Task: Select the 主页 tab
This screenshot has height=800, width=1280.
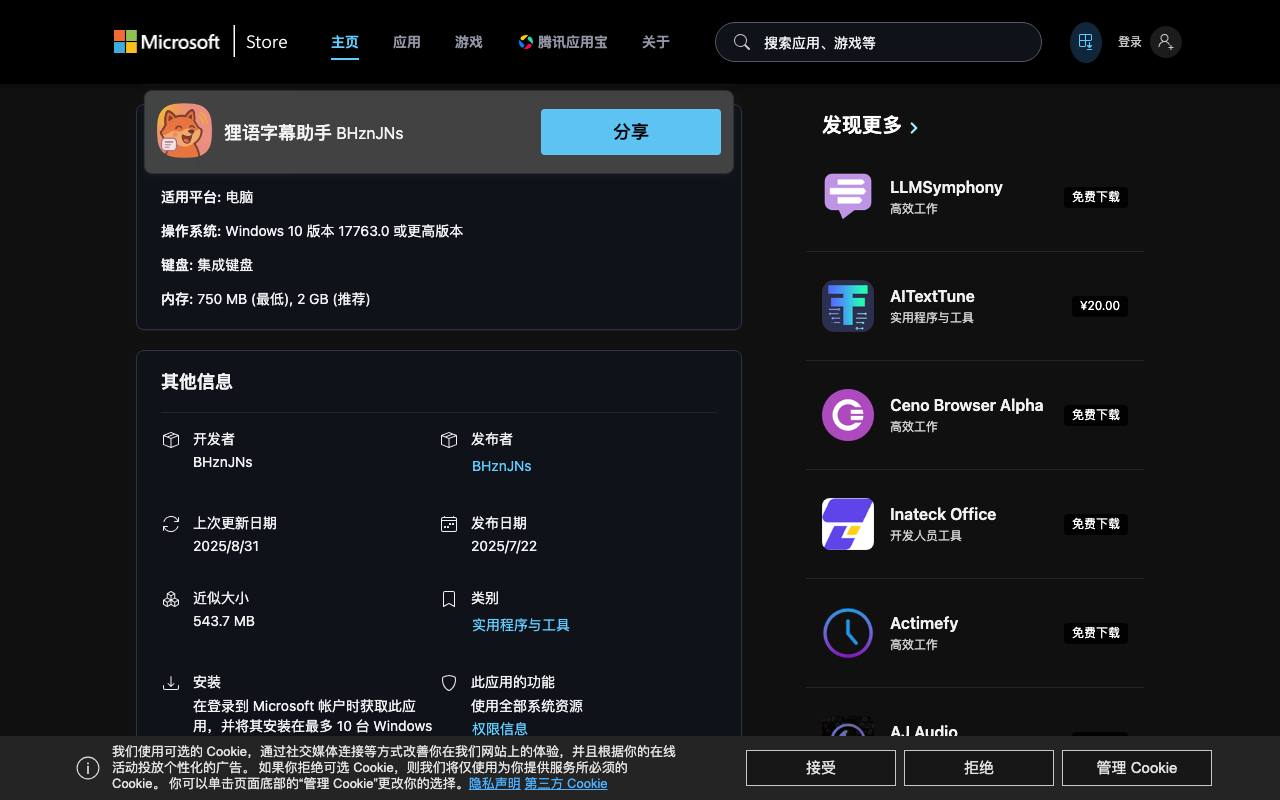Action: (345, 42)
